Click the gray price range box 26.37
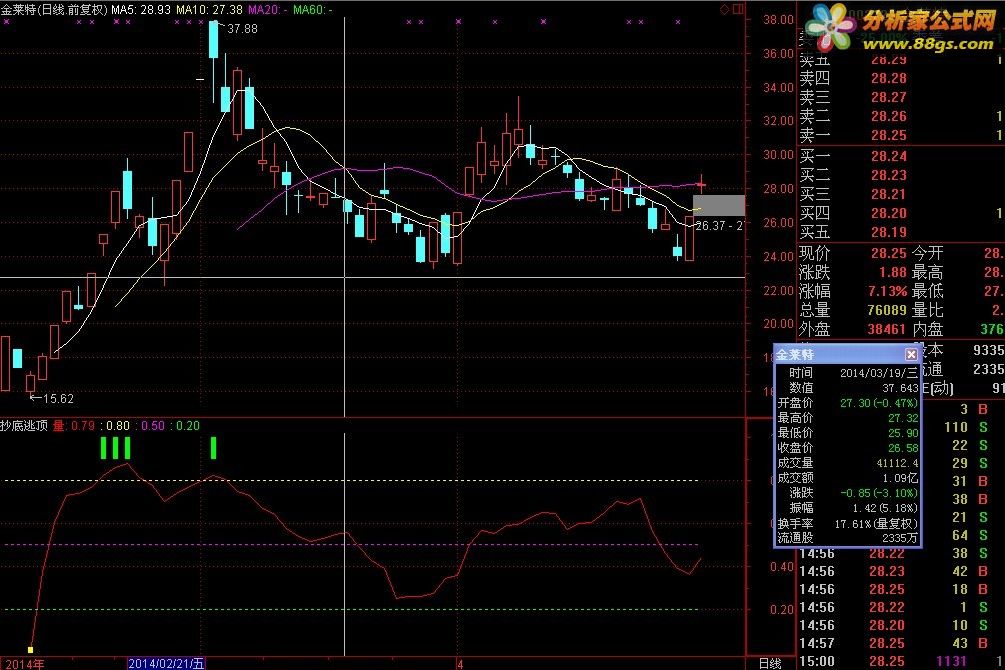This screenshot has height=670, width=1005. pos(718,206)
